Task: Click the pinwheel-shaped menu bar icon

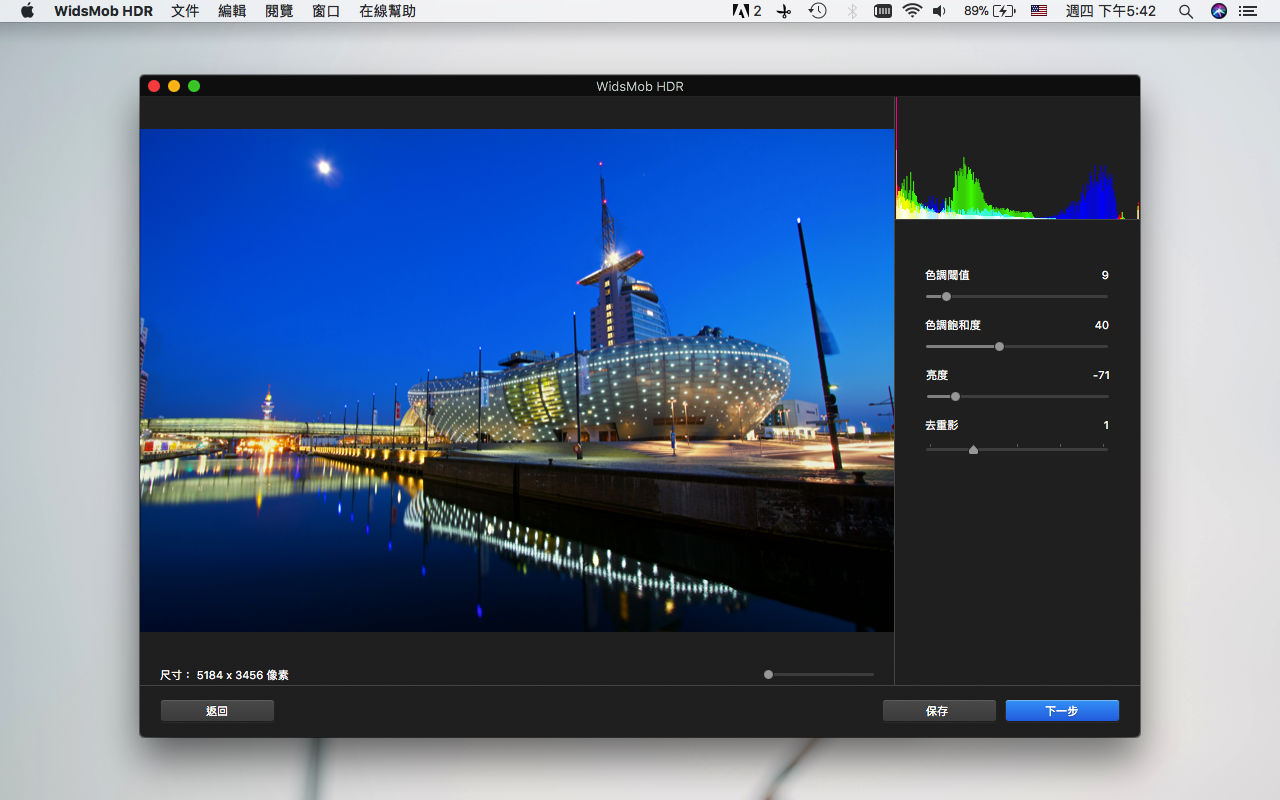Action: [784, 11]
